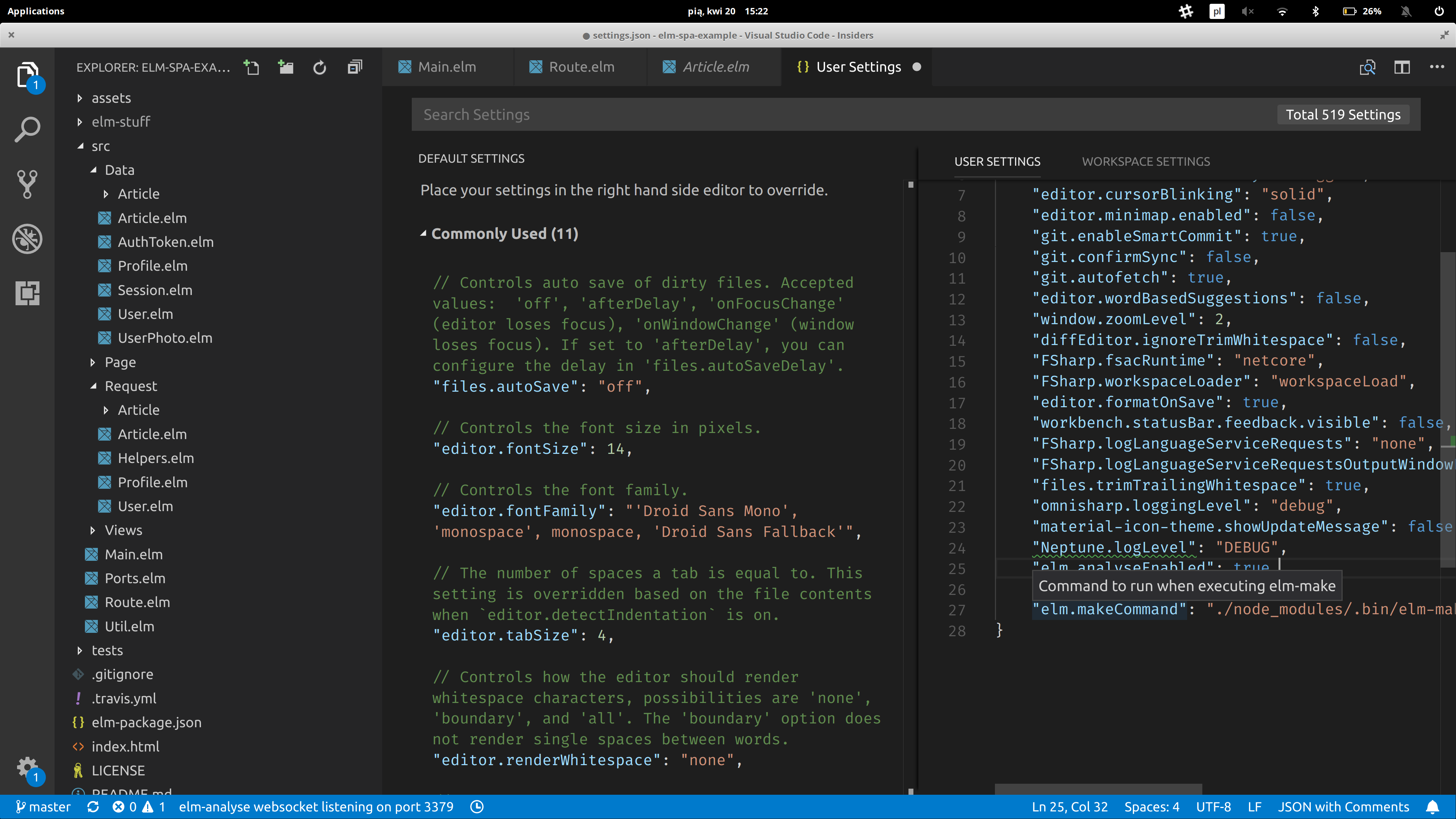1456x819 pixels.
Task: Expand the Views folder
Action: click(123, 530)
